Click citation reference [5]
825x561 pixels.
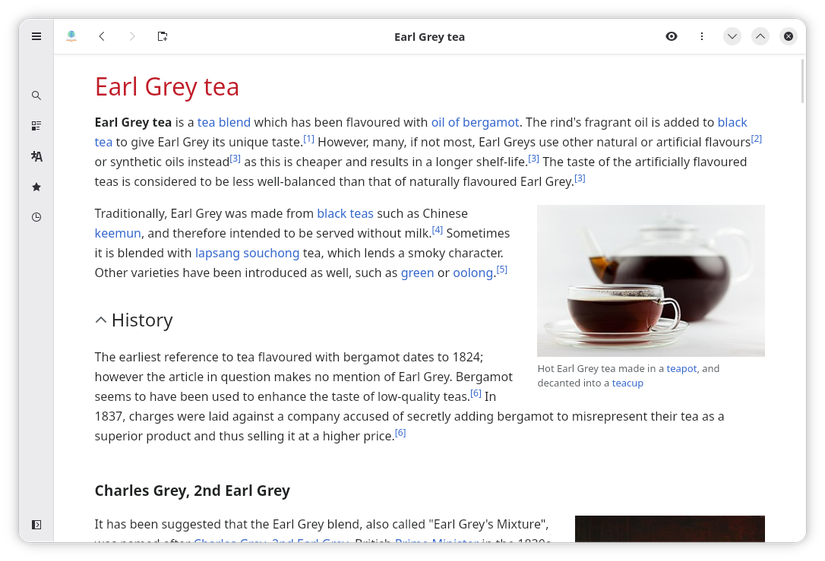[x=502, y=269]
